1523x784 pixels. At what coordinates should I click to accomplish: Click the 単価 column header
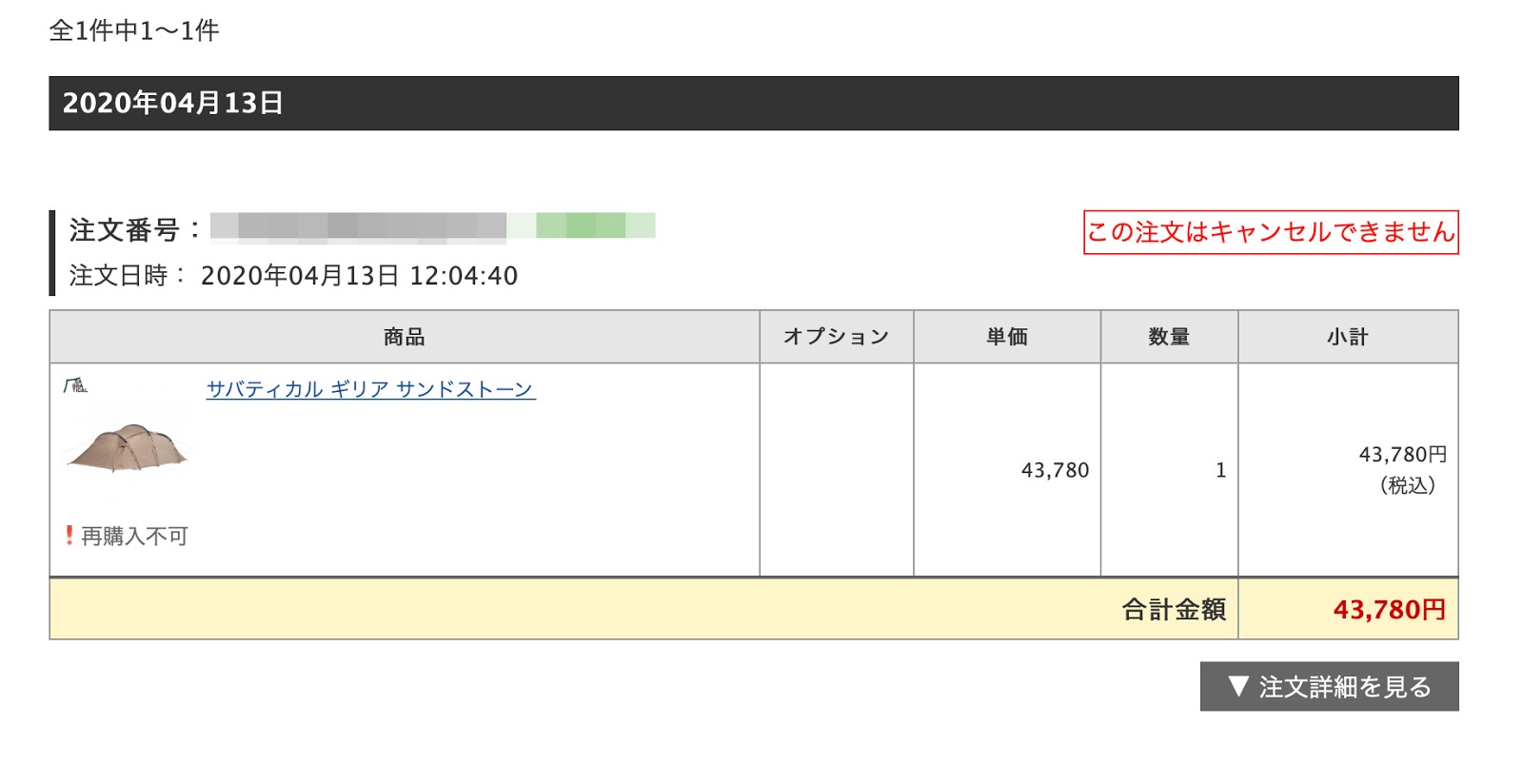(1006, 337)
